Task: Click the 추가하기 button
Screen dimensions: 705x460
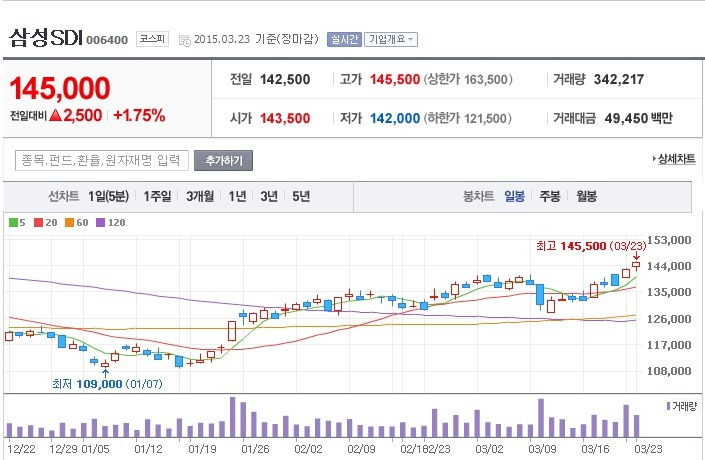Action: point(223,161)
